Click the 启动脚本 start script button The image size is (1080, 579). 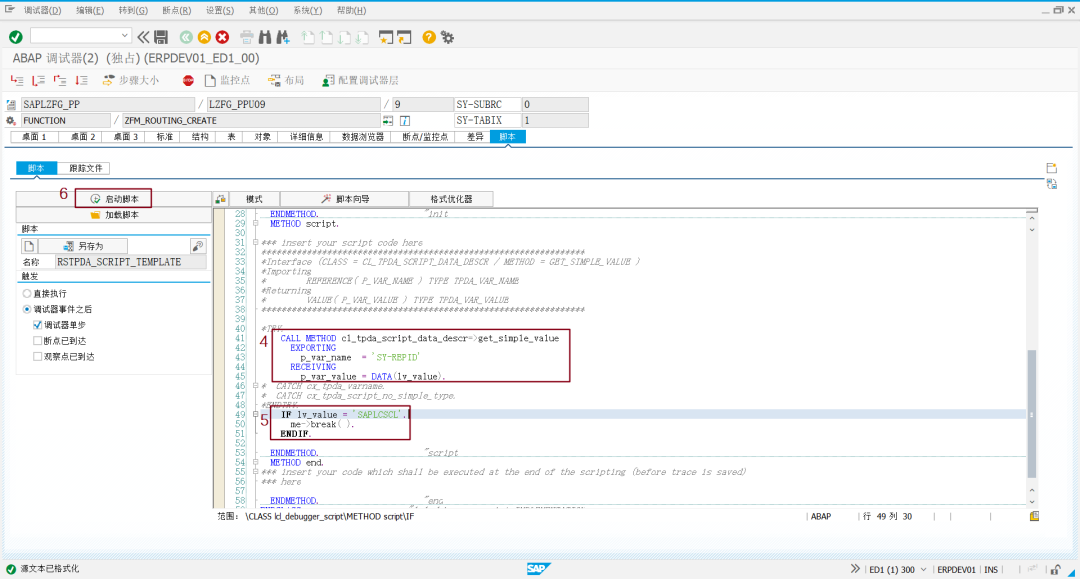[114, 199]
